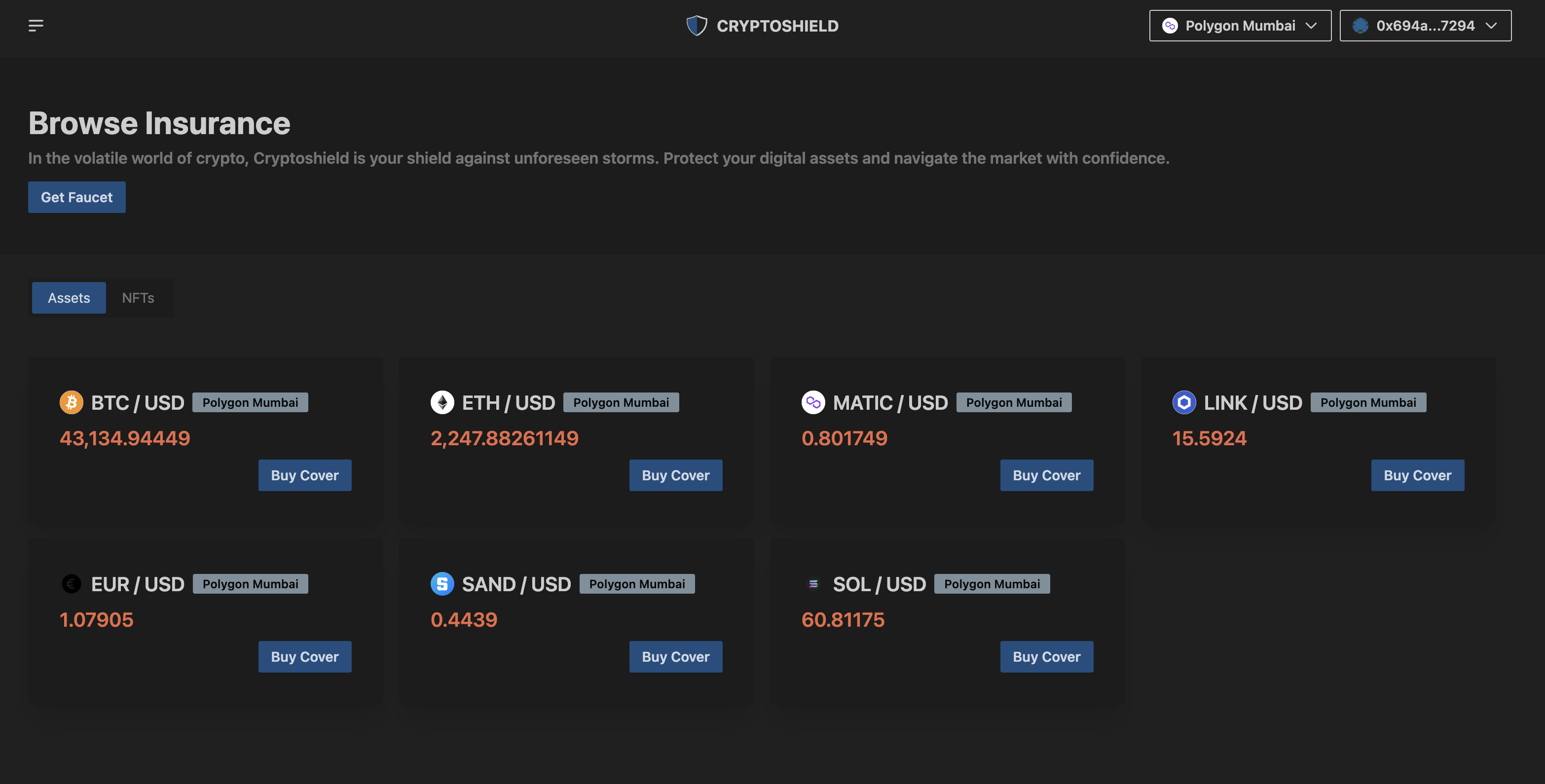The height and width of the screenshot is (784, 1545).
Task: Click Polygon Mumbai badge on ETH card
Action: point(621,402)
